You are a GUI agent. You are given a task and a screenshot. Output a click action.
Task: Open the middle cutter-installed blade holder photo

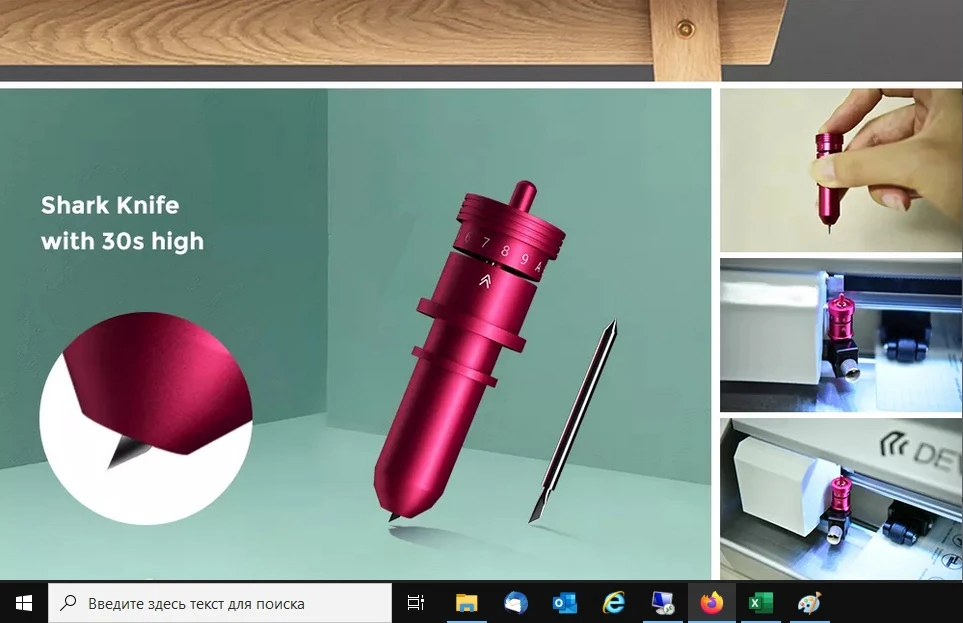[841, 335]
